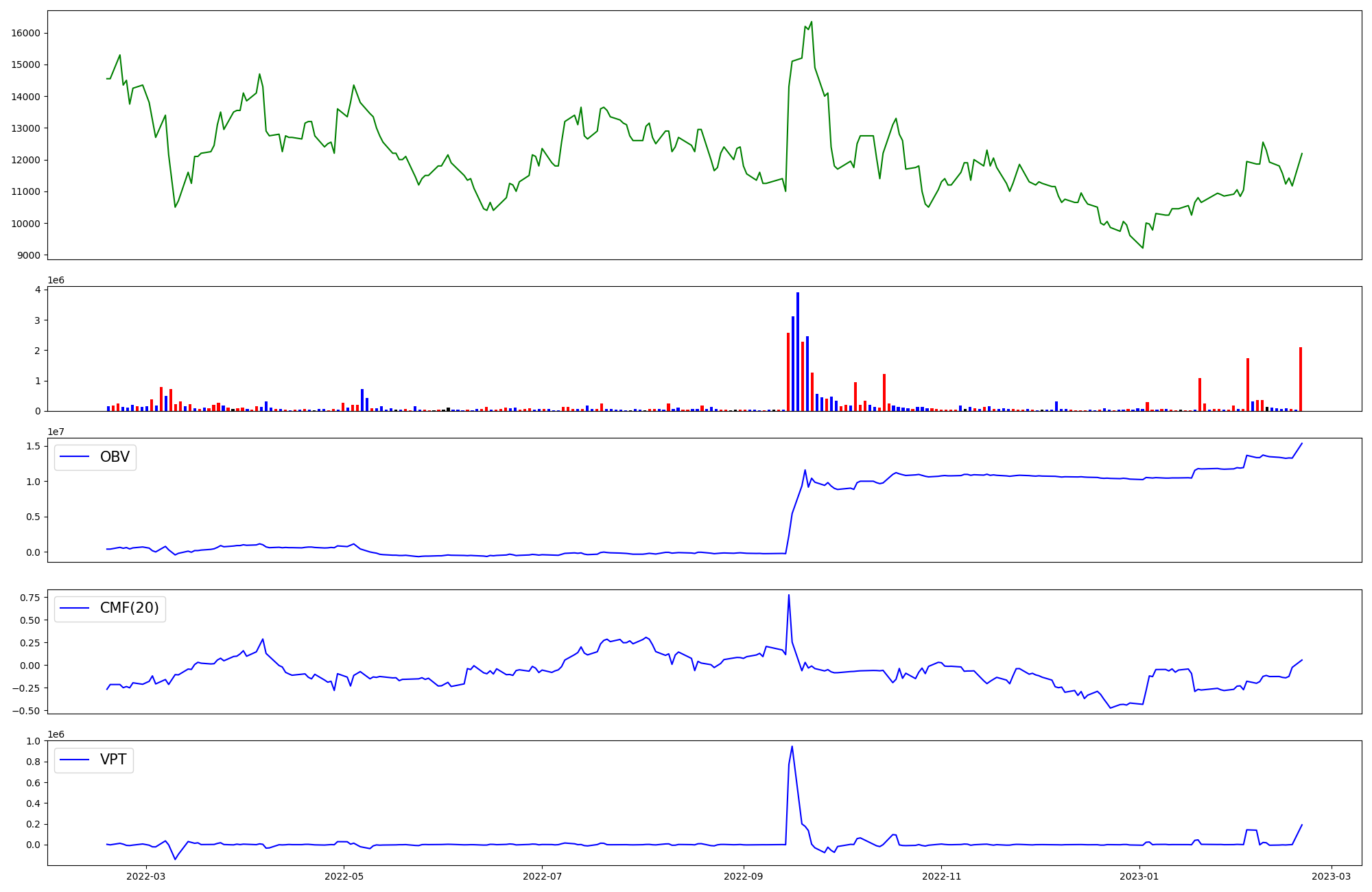
Task: Click the 2023-03 x-axis date label
Action: pos(1332,876)
